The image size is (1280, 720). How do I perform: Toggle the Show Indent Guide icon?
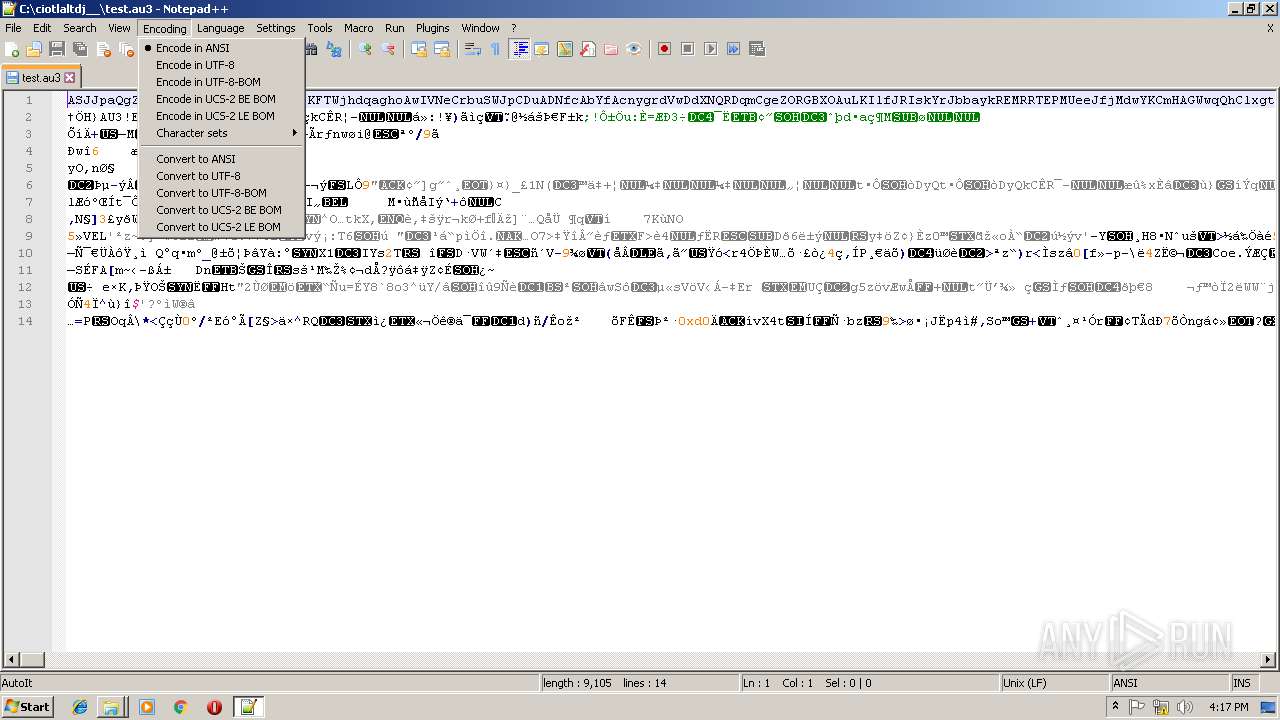[x=519, y=49]
